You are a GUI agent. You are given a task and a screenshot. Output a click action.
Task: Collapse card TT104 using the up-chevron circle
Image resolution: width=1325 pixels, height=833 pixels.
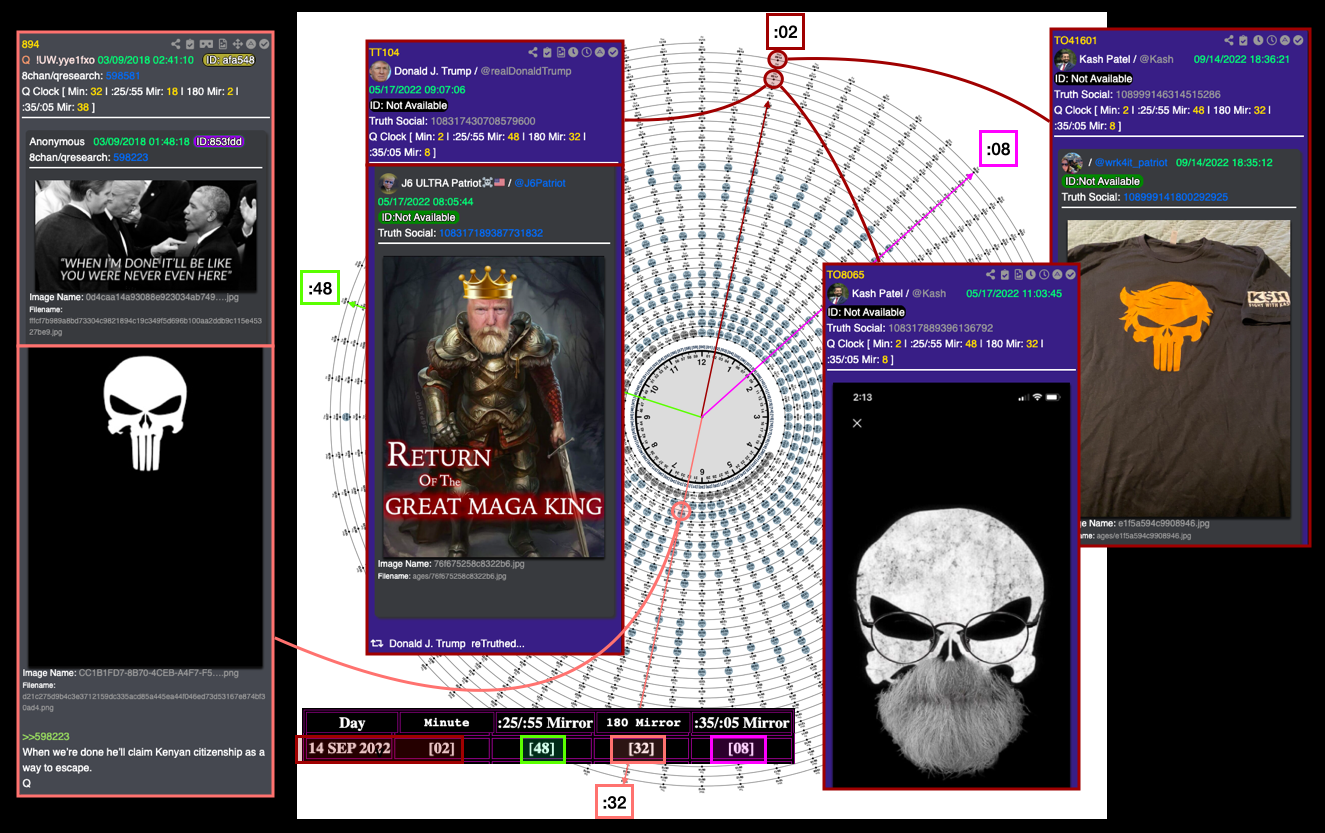pyautogui.click(x=600, y=52)
